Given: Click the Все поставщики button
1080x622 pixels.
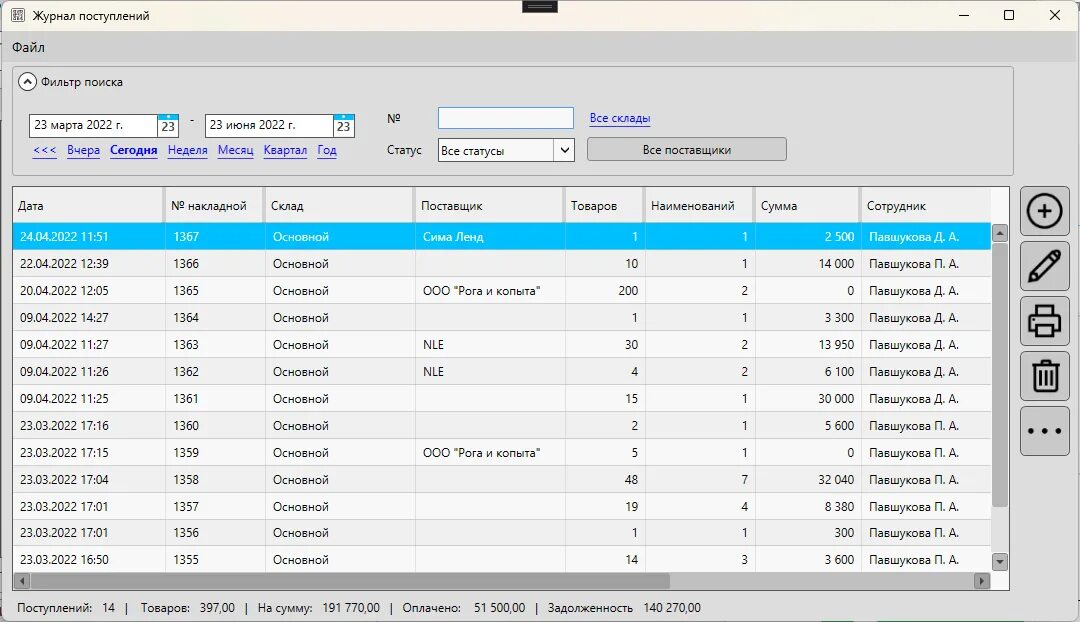Looking at the screenshot, I should (687, 149).
